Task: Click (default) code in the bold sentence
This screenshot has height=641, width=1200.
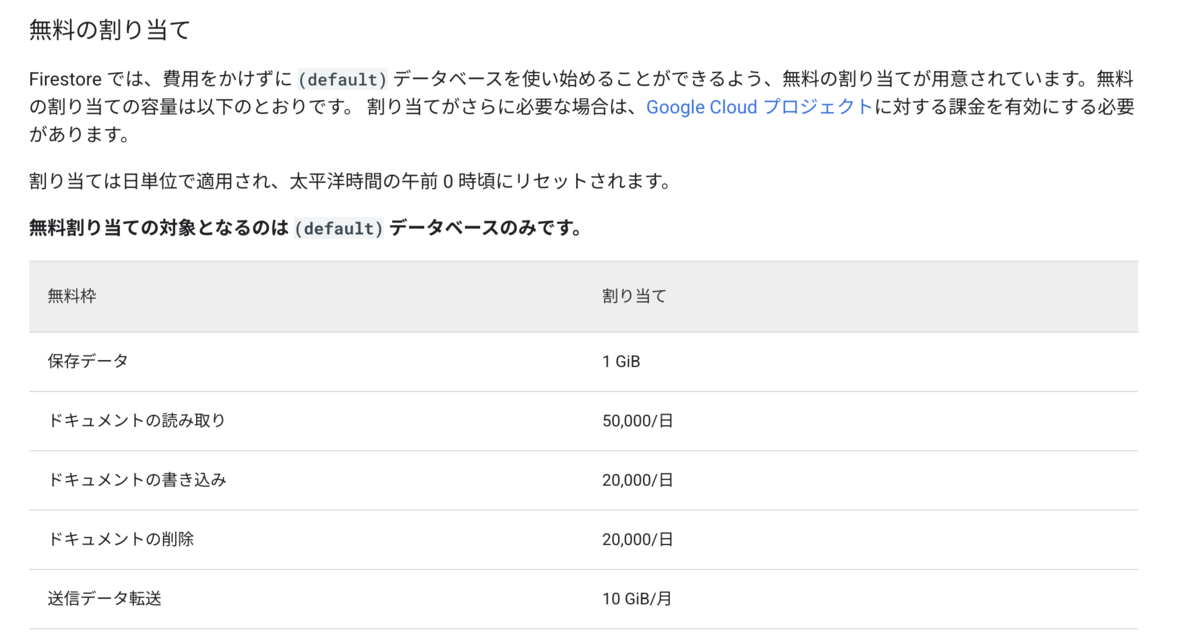Action: (339, 229)
